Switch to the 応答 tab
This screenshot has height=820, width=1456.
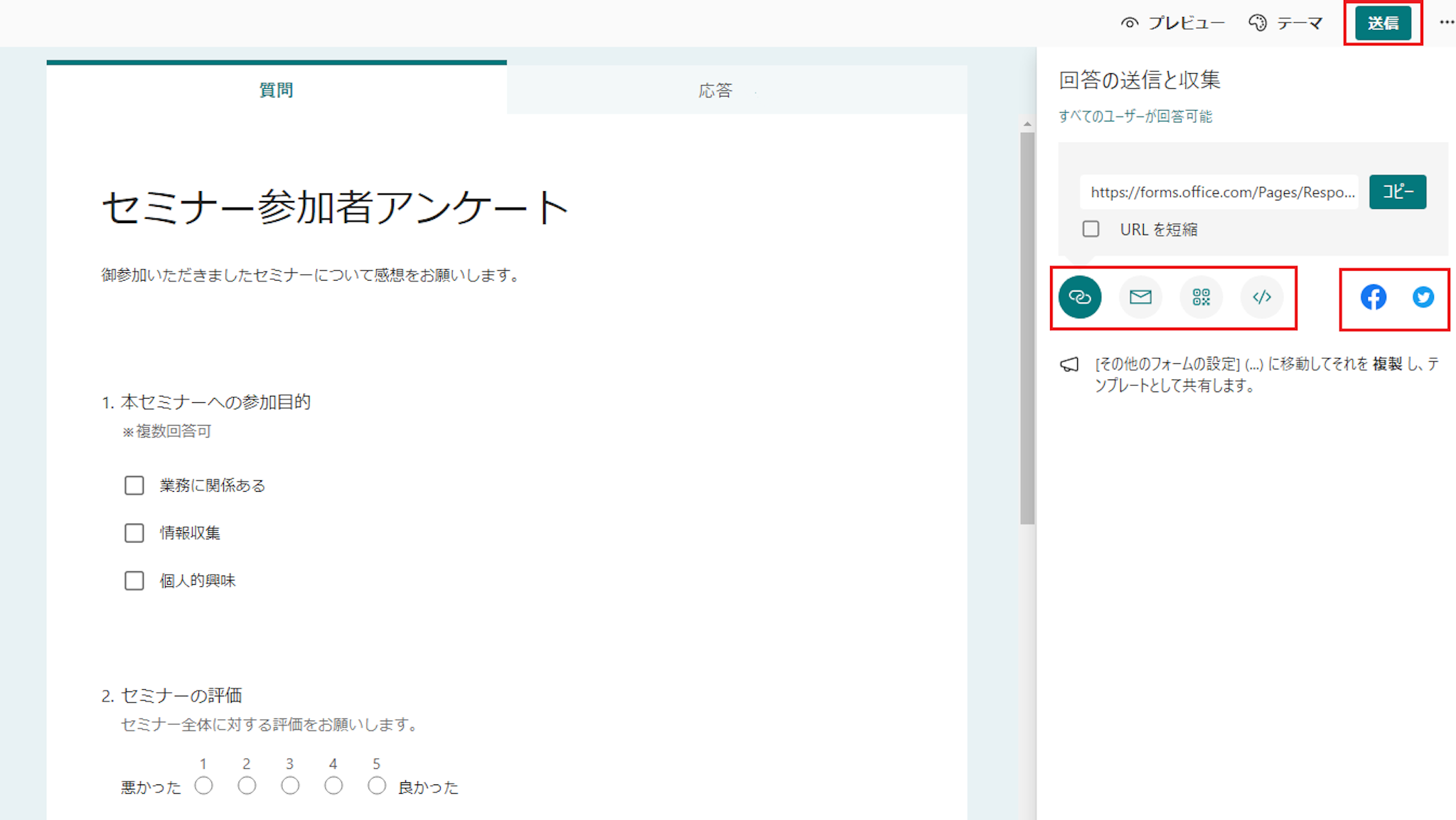(715, 90)
